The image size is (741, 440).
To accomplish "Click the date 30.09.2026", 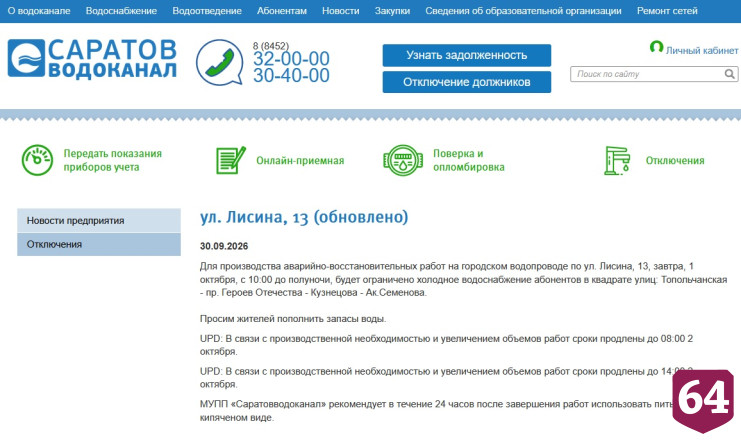I will pos(224,246).
